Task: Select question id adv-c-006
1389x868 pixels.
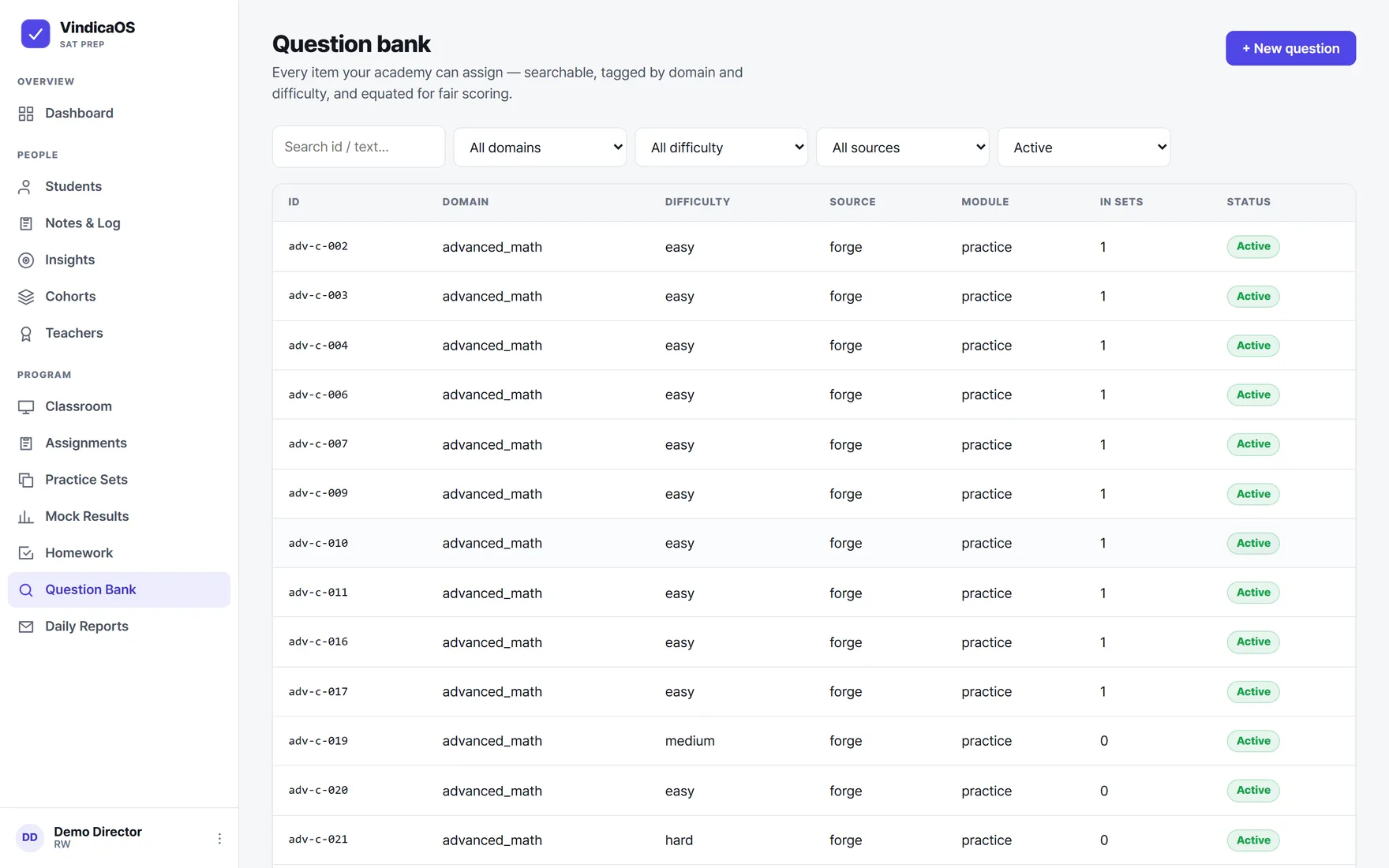Action: (318, 395)
